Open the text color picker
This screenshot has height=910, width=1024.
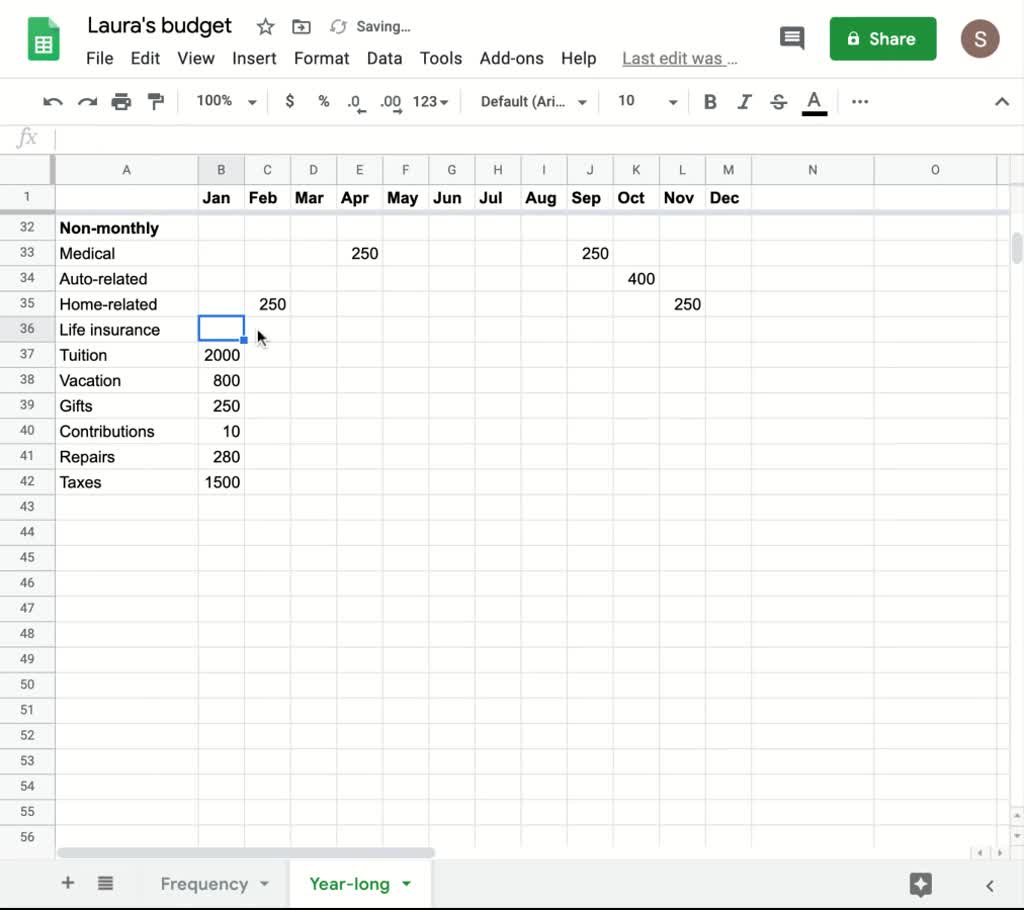point(813,101)
